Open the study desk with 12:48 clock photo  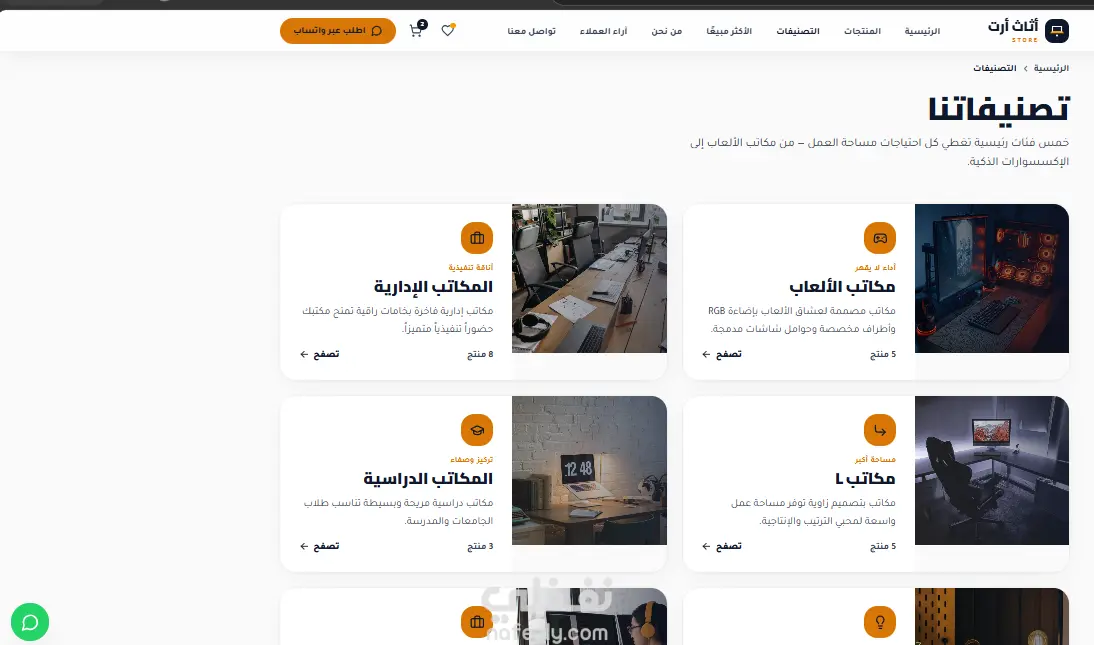(590, 470)
